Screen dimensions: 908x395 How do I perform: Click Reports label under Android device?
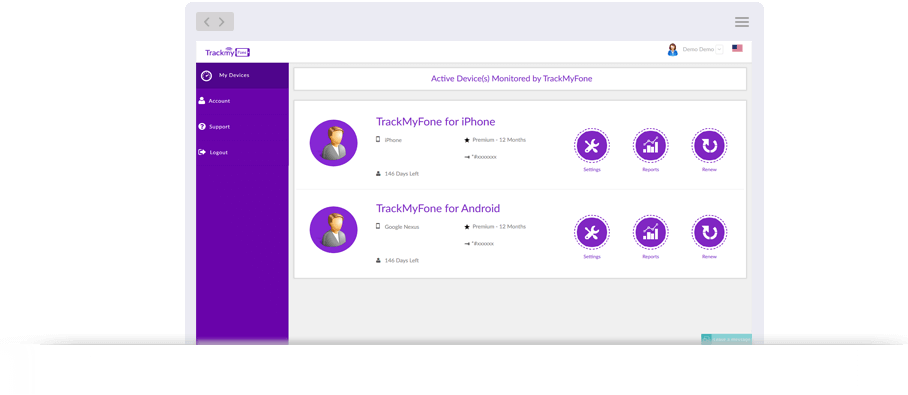[650, 257]
